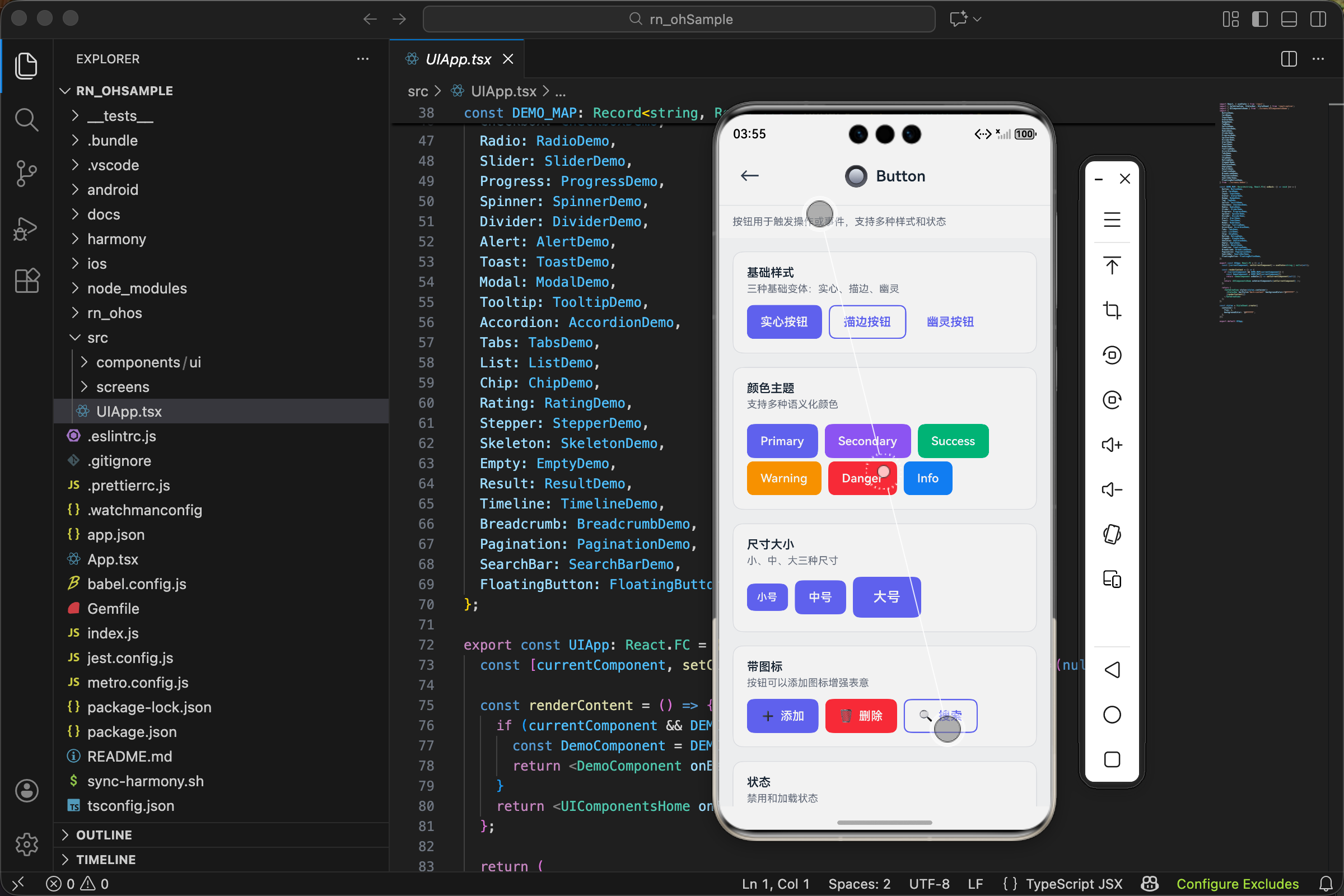Open the Search view in the Activity Bar
The width and height of the screenshot is (1344, 896).
[x=26, y=119]
